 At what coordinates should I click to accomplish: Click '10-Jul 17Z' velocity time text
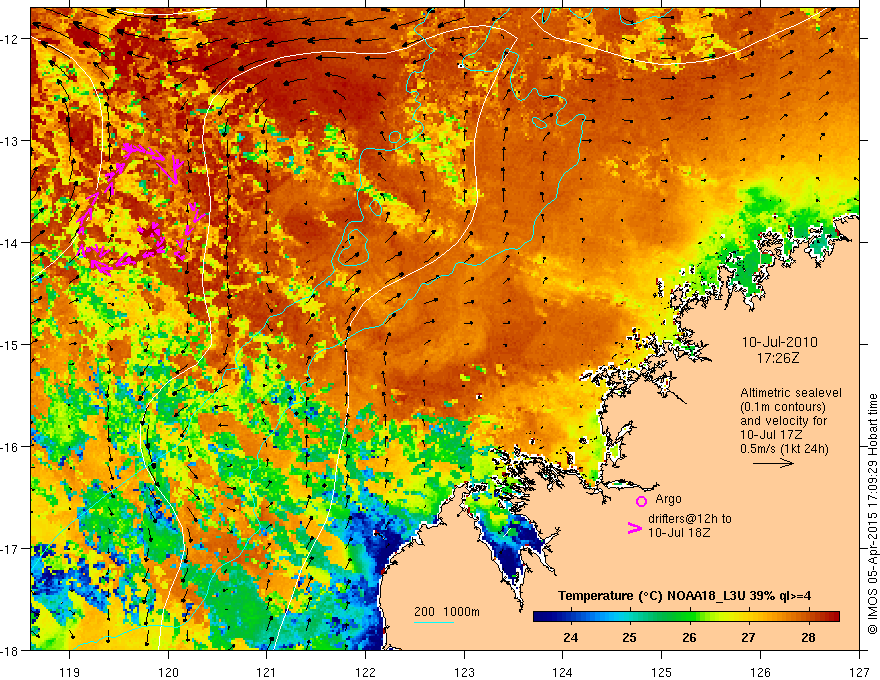[771, 435]
